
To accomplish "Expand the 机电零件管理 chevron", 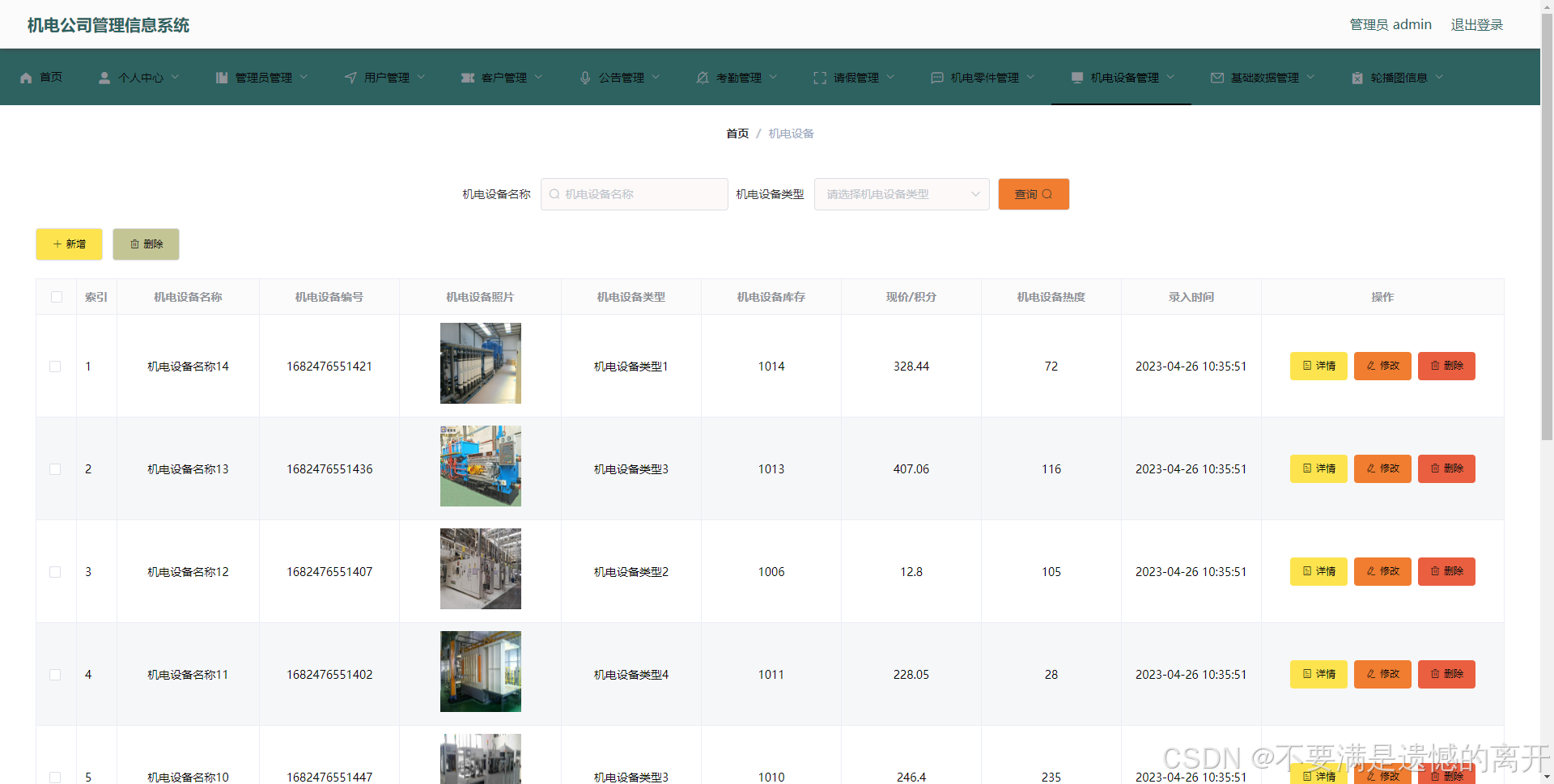I will [1030, 77].
